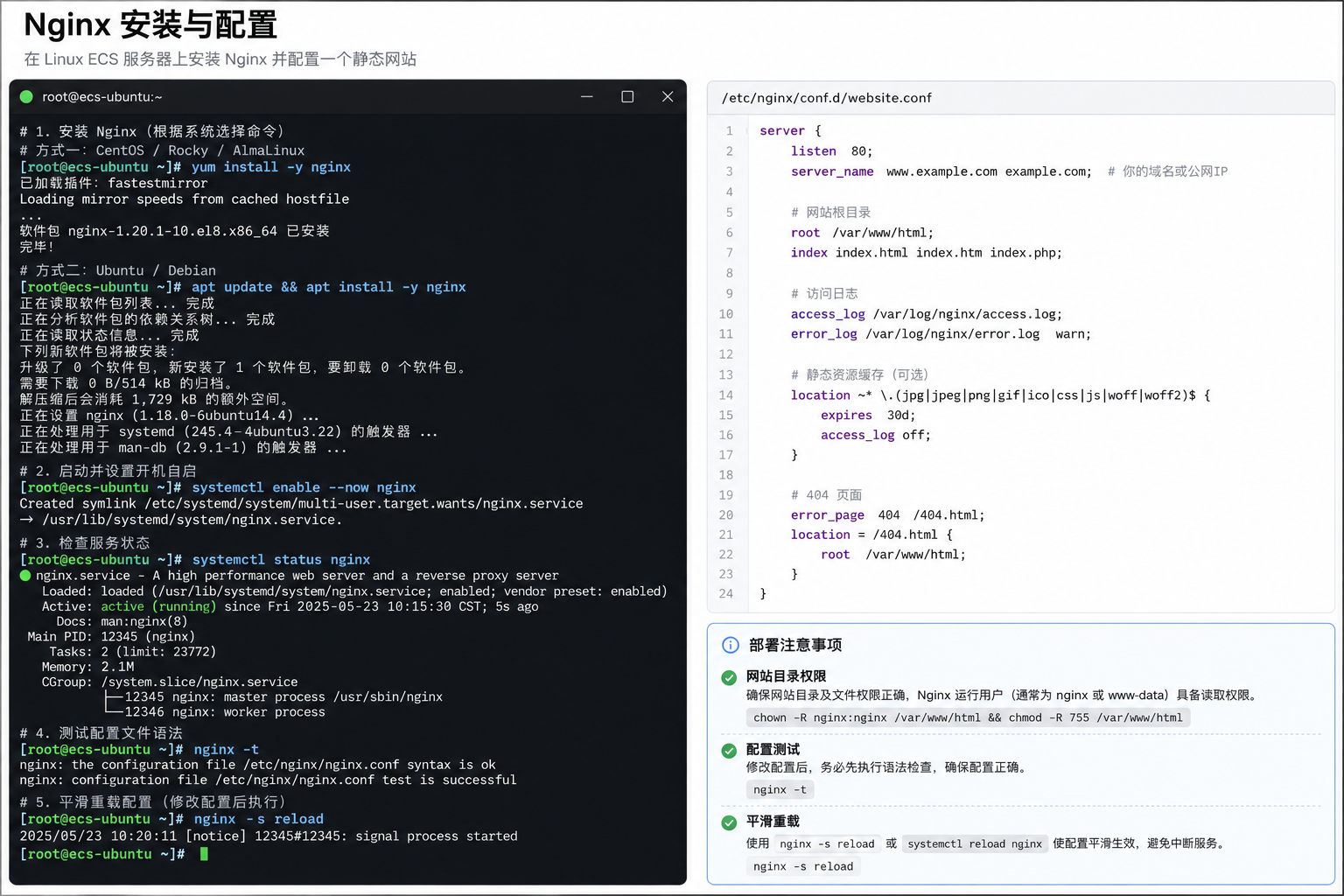This screenshot has height=896, width=1344.
Task: Click the green check icon beside 平滑重载
Action: click(729, 822)
